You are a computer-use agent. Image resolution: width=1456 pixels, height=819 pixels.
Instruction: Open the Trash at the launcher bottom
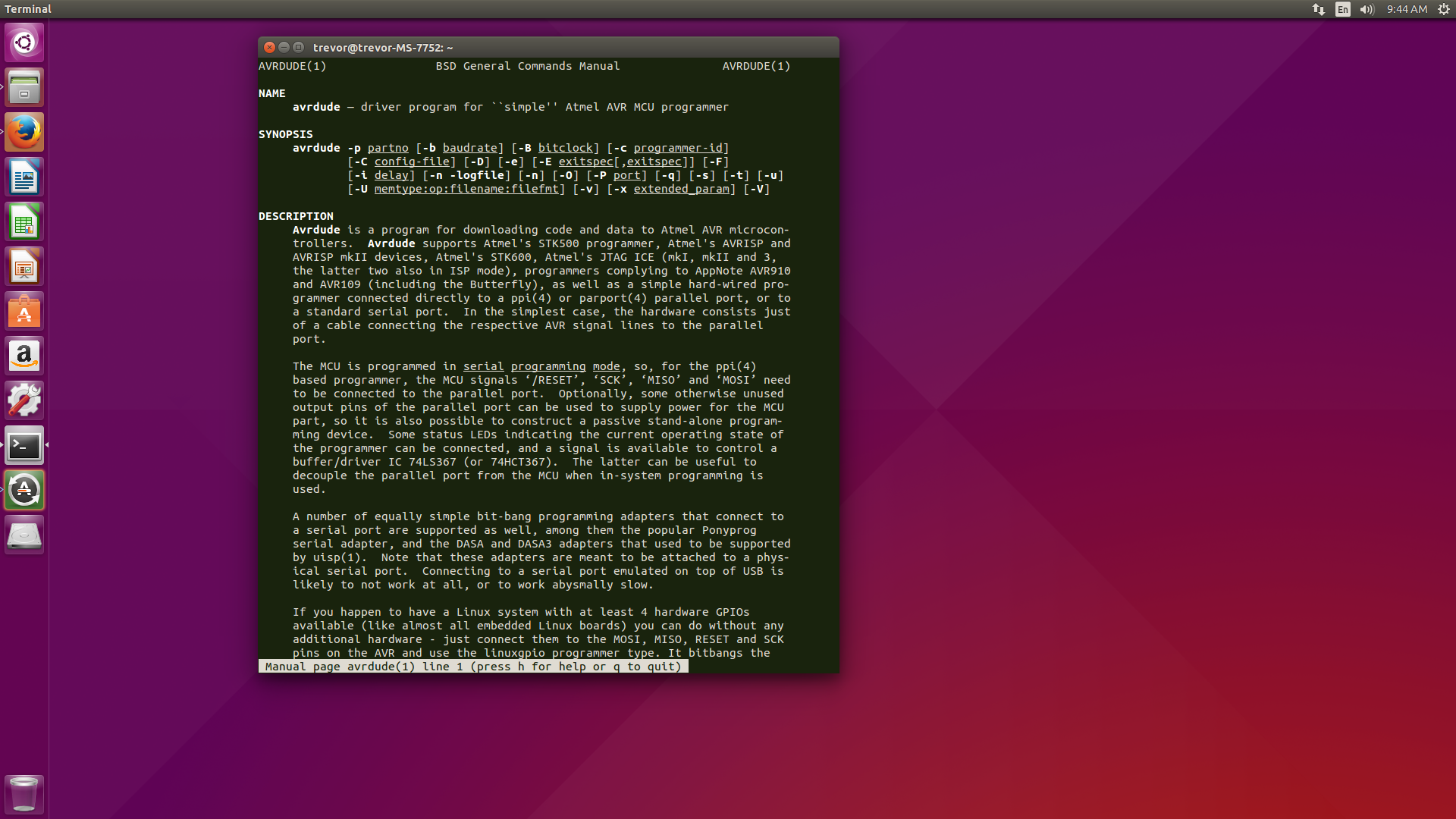point(24,794)
